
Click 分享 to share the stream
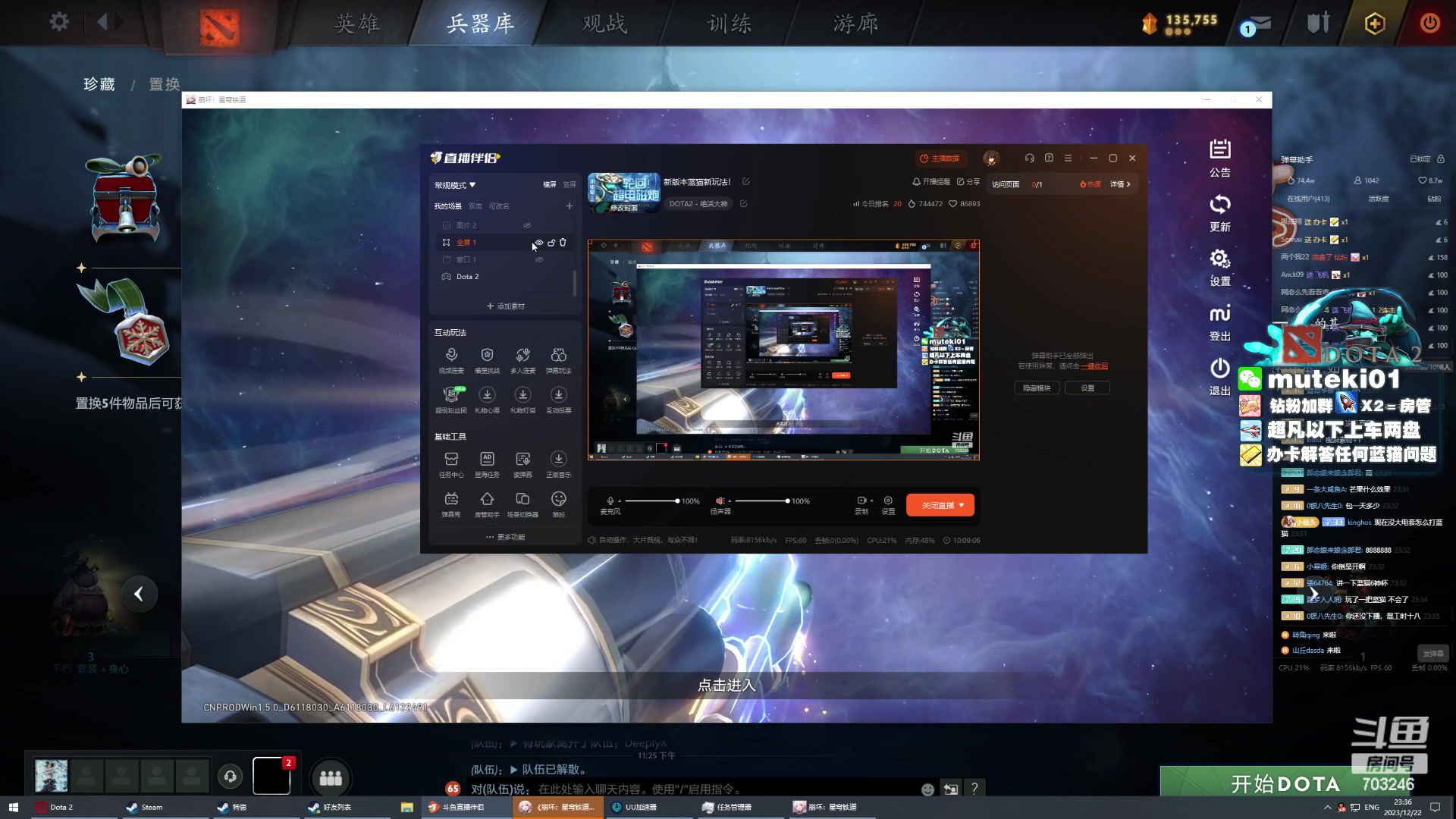[968, 182]
